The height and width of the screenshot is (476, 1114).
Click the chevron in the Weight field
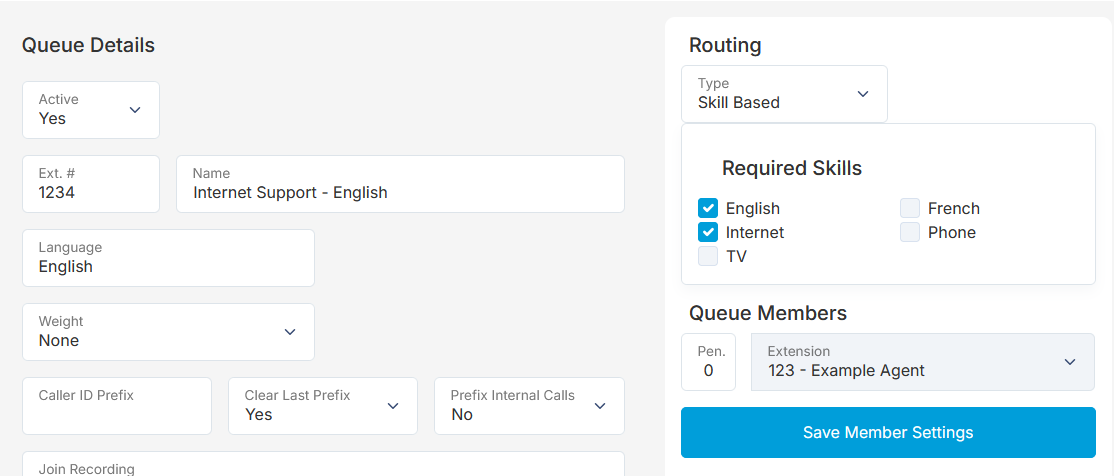pyautogui.click(x=290, y=332)
